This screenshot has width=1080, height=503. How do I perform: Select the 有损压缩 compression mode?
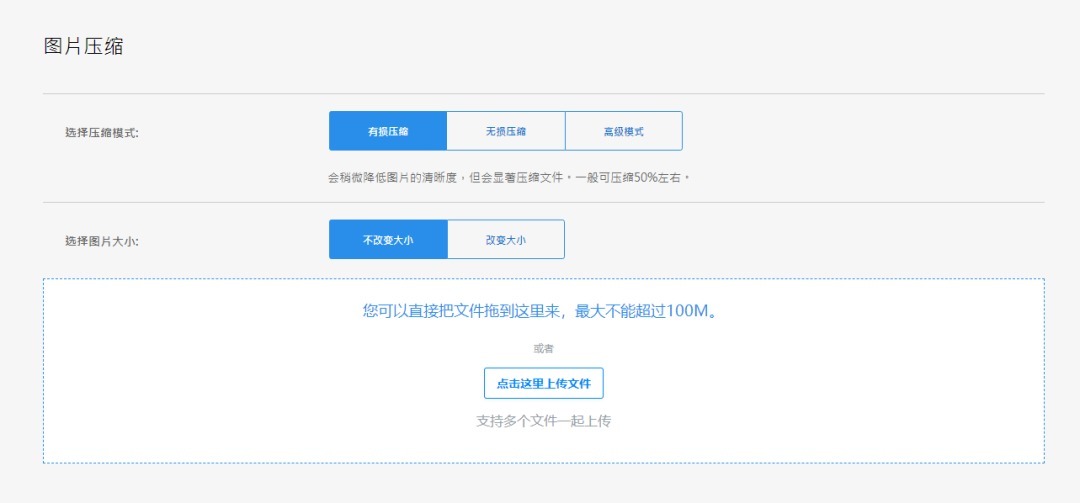[x=387, y=131]
